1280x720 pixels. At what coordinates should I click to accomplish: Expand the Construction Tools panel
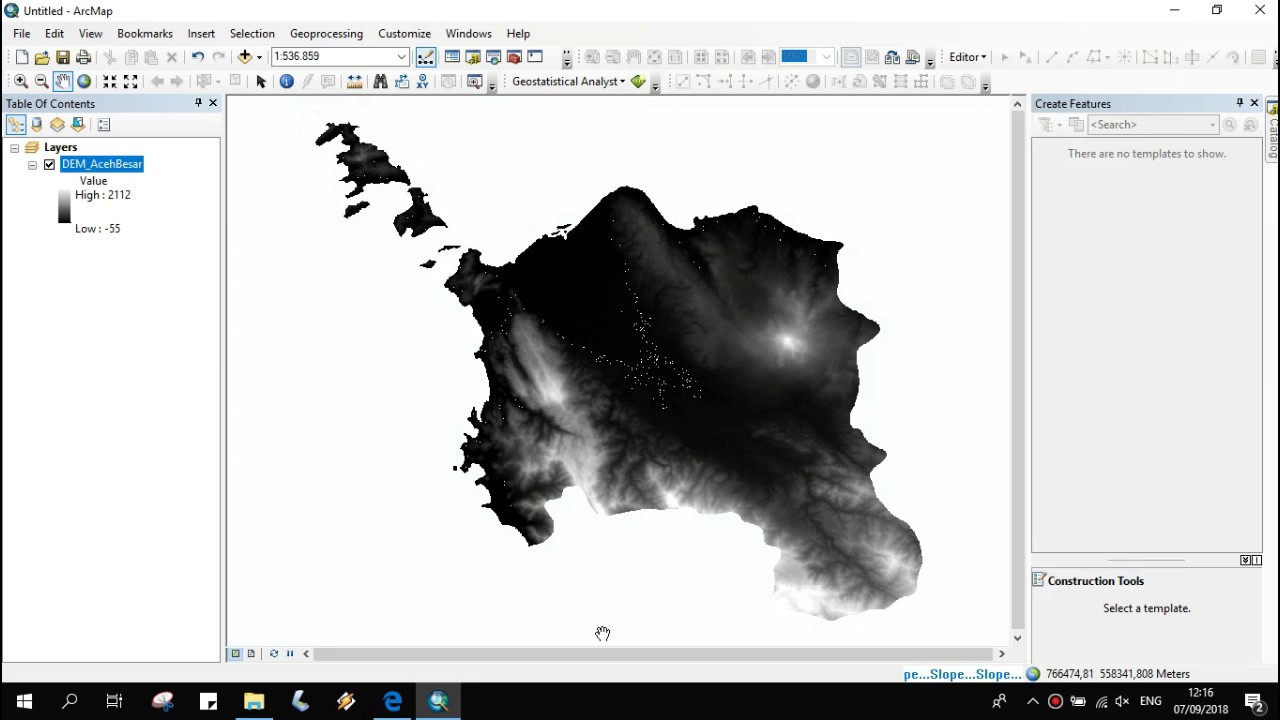point(1246,561)
